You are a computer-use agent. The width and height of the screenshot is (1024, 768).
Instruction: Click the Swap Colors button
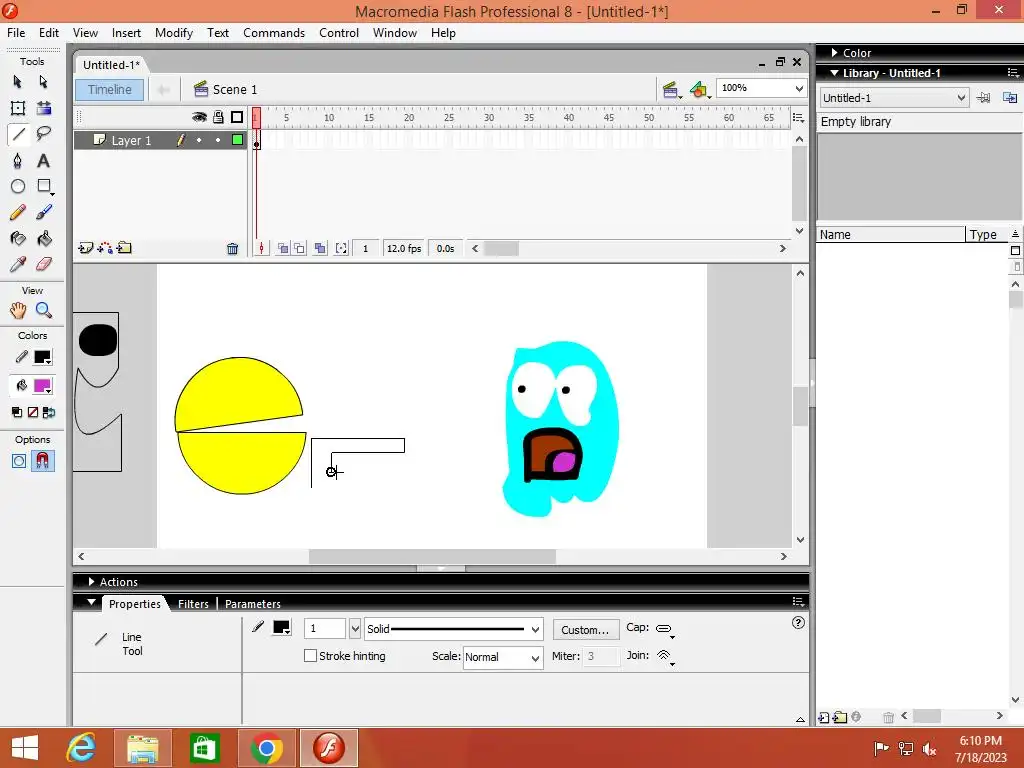point(49,412)
